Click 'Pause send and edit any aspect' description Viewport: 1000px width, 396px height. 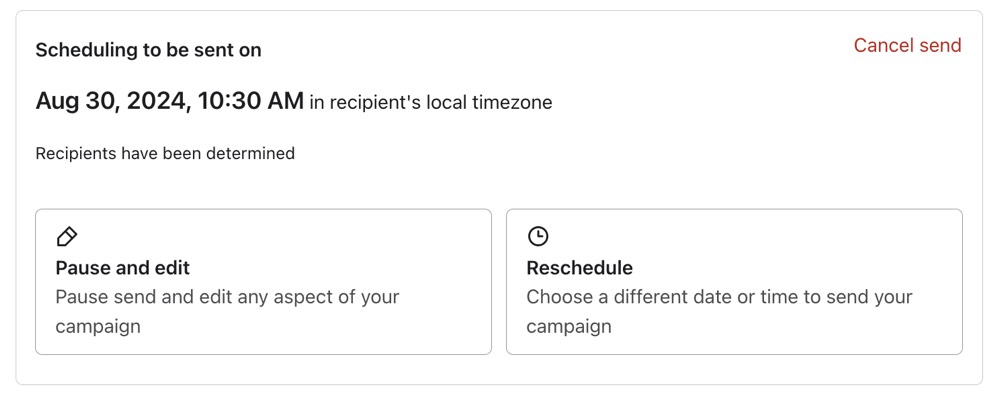227,312
